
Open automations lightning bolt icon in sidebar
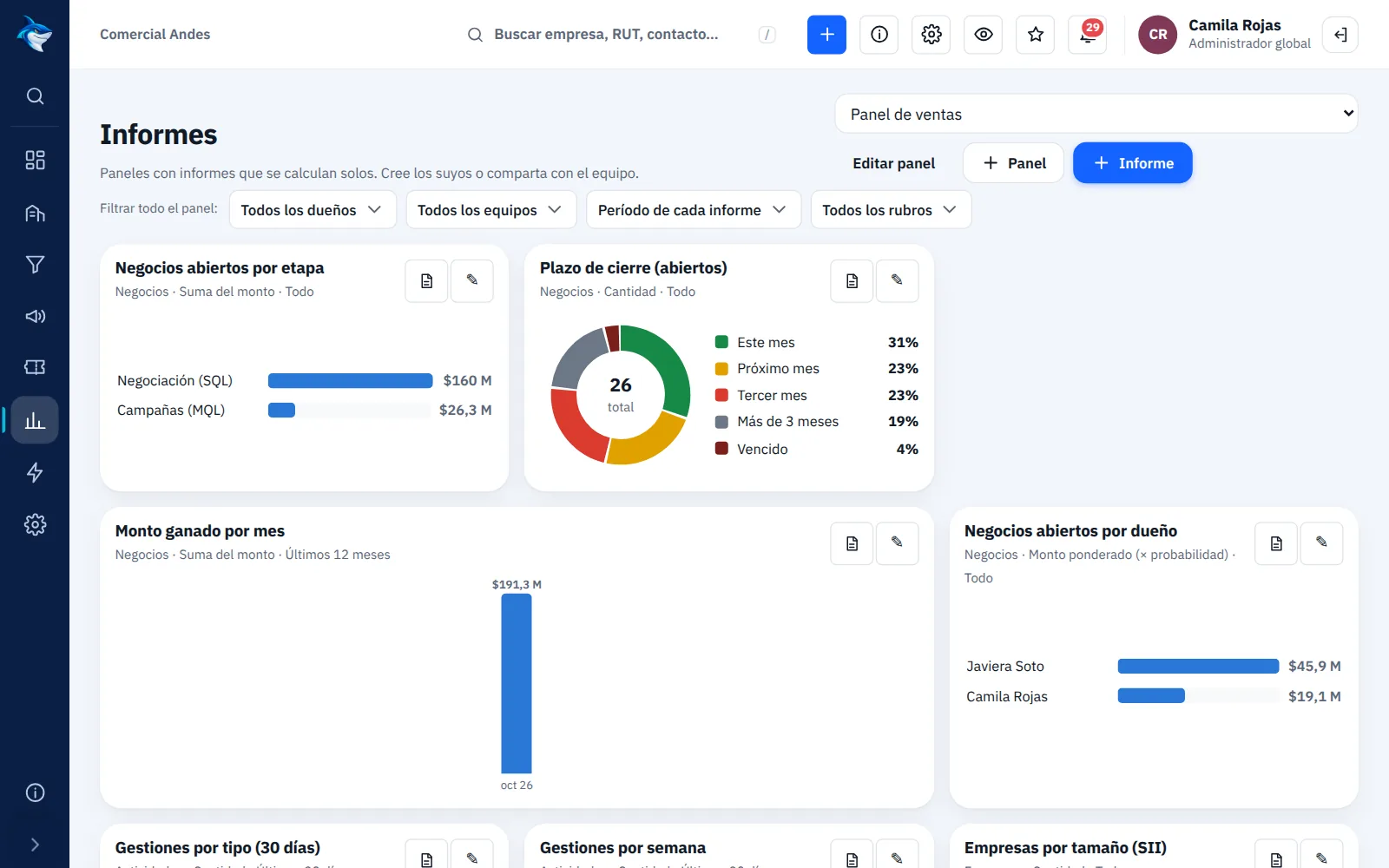click(x=35, y=472)
